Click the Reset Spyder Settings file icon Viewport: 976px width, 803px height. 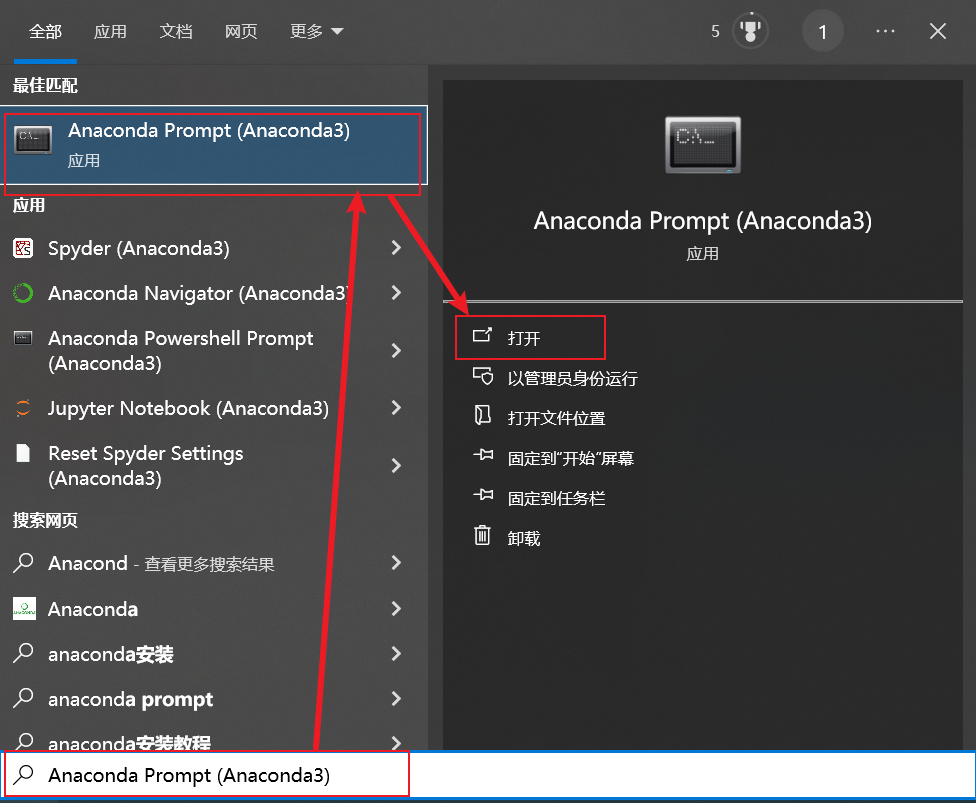pyautogui.click(x=23, y=453)
